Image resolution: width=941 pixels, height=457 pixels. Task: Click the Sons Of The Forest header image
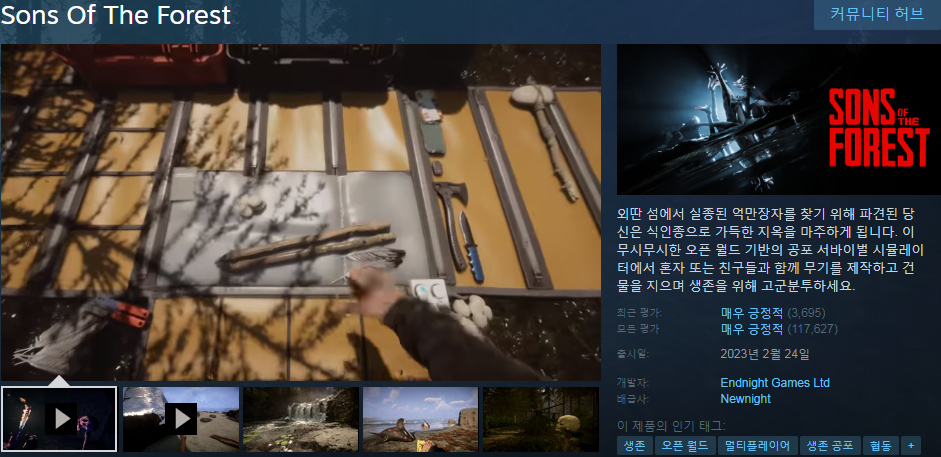pos(779,119)
